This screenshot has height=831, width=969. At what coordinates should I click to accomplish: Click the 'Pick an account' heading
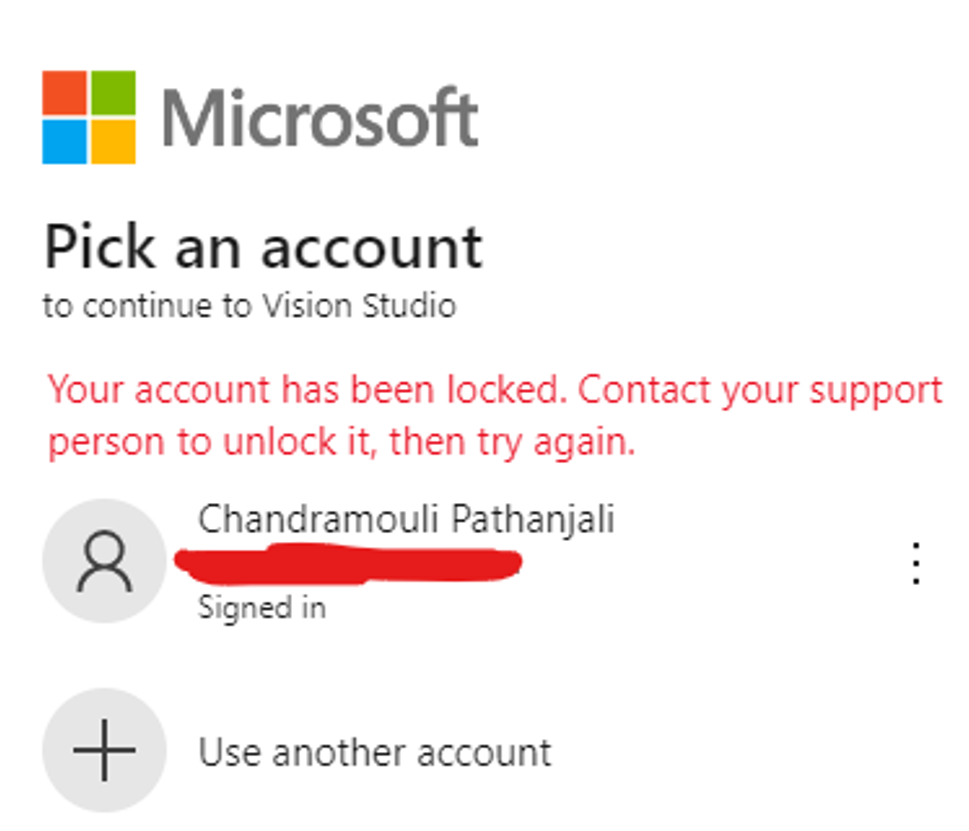pyautogui.click(x=263, y=247)
